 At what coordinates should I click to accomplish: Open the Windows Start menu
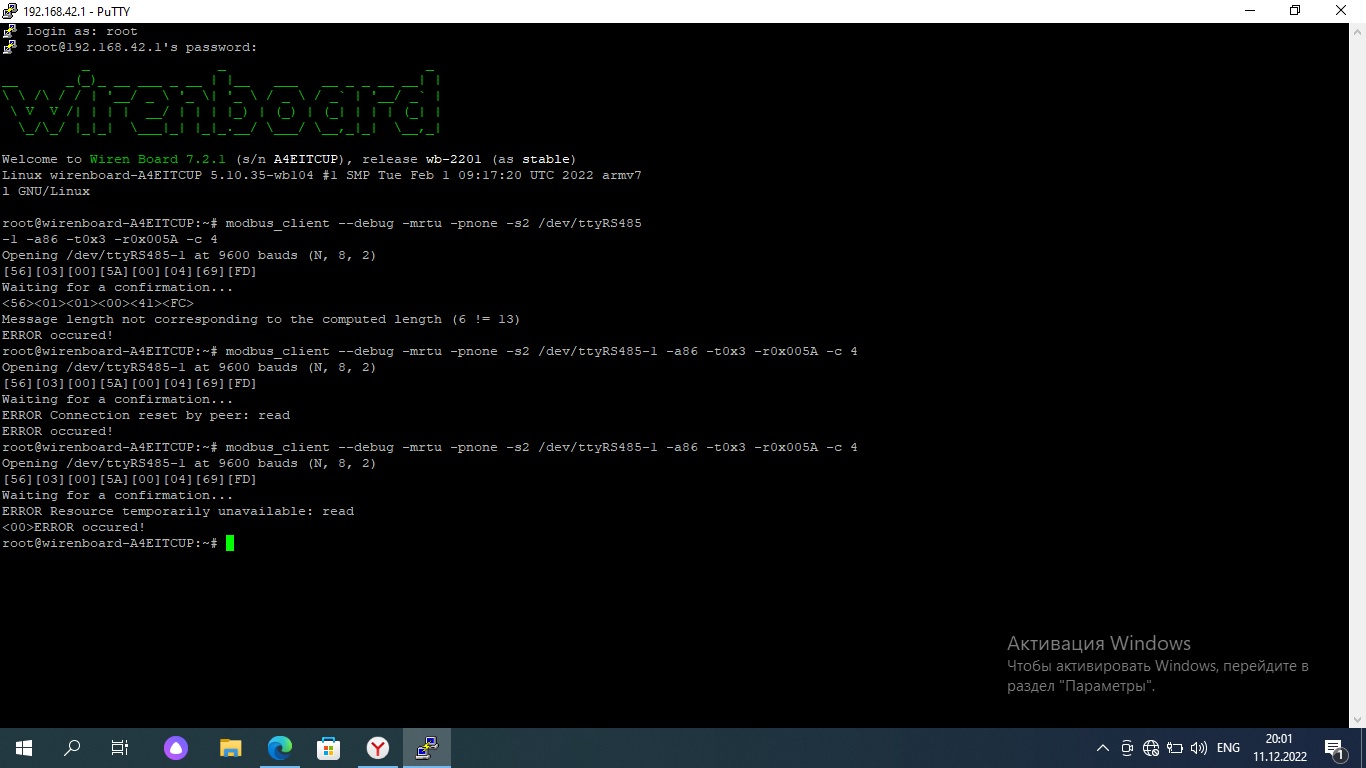[24, 748]
